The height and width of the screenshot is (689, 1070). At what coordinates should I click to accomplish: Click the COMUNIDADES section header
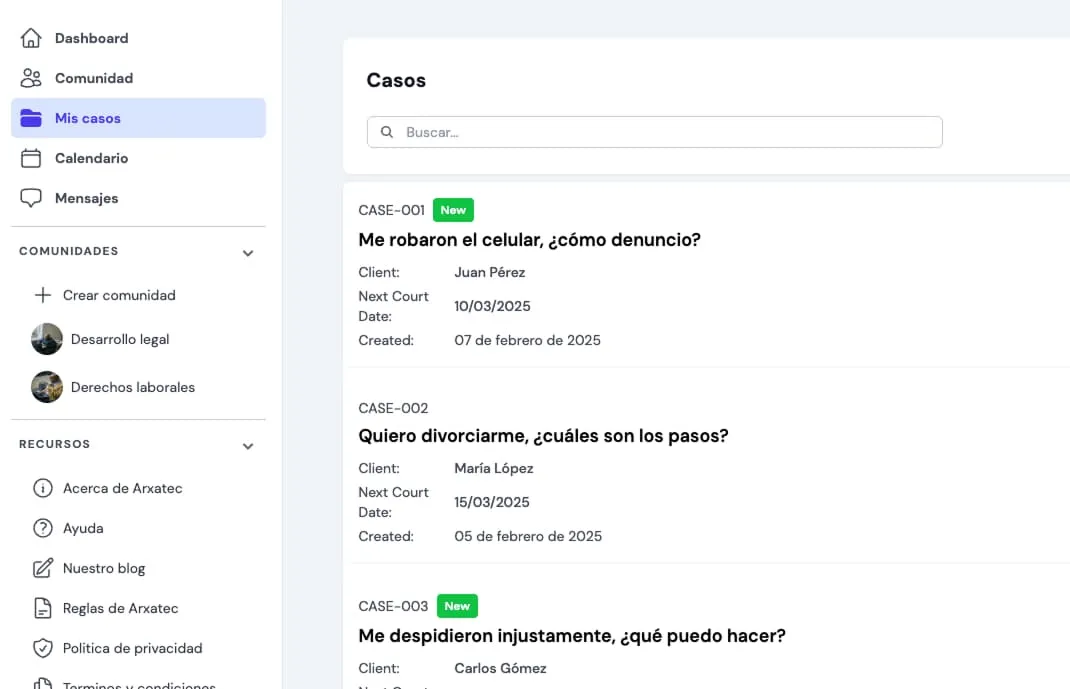coord(69,251)
